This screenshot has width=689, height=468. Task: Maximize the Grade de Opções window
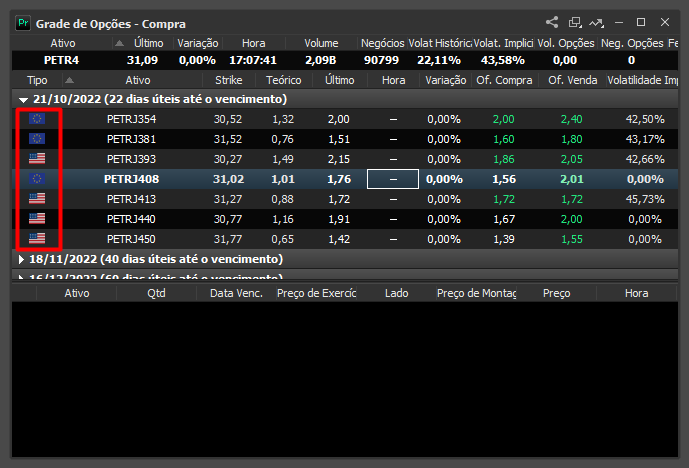641,22
